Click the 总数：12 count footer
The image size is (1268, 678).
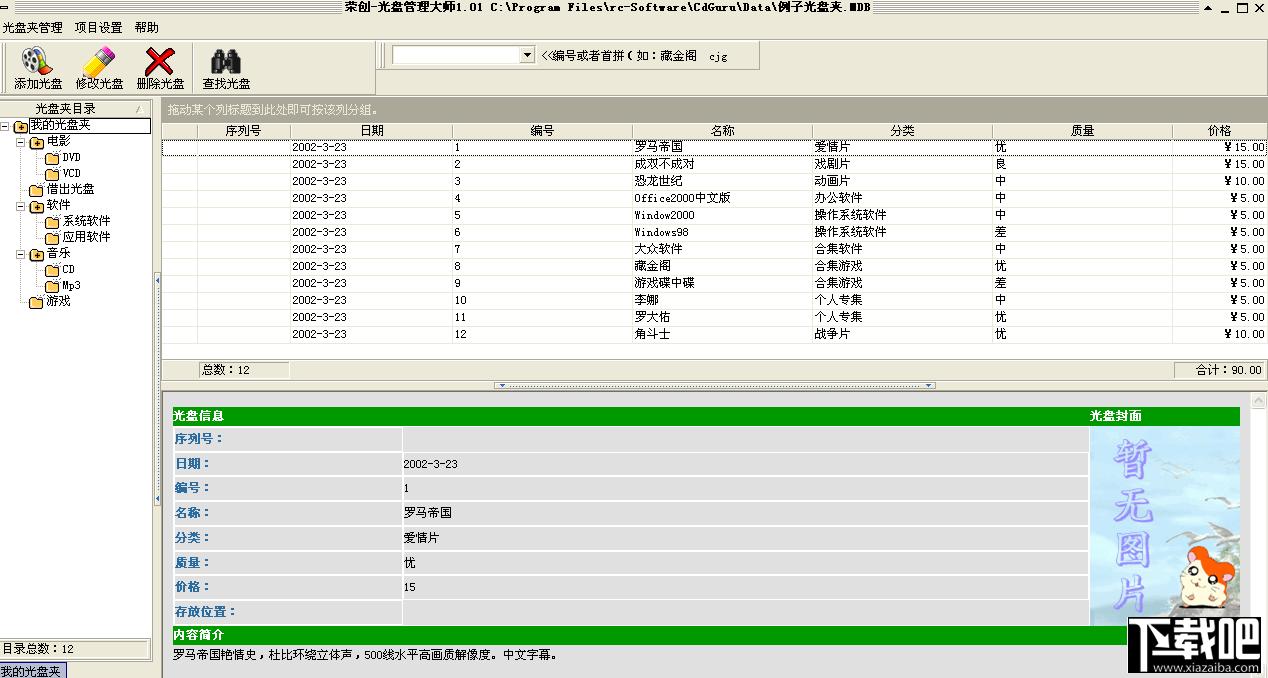(x=244, y=370)
